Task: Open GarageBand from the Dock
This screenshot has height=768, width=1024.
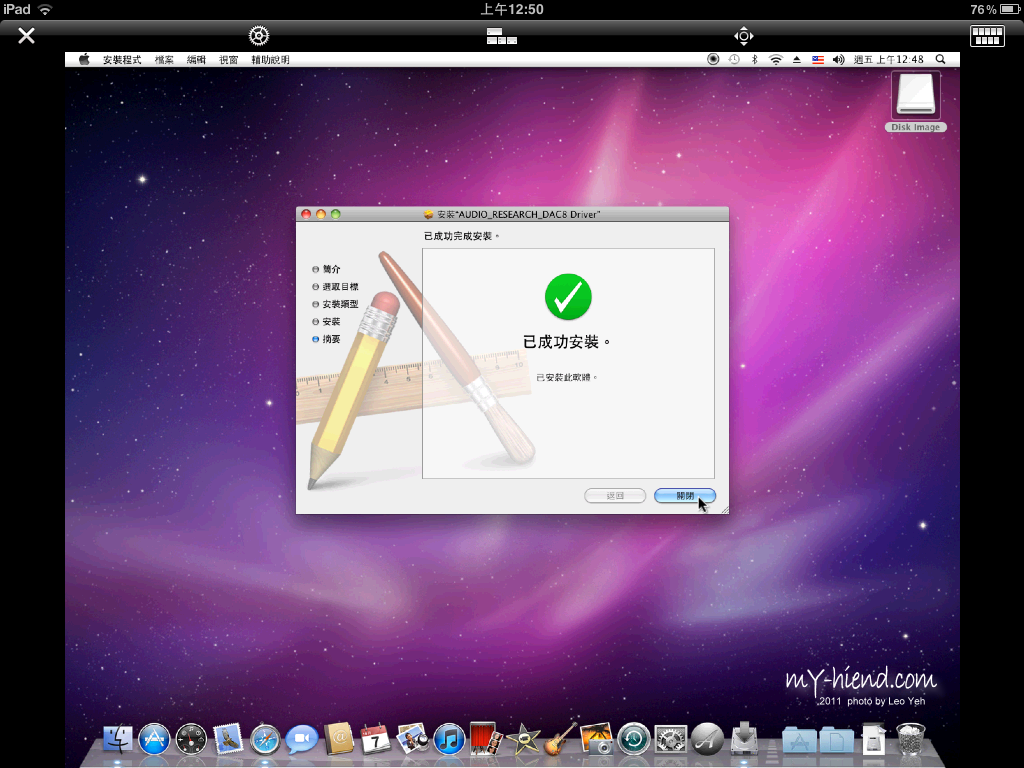Action: 560,739
